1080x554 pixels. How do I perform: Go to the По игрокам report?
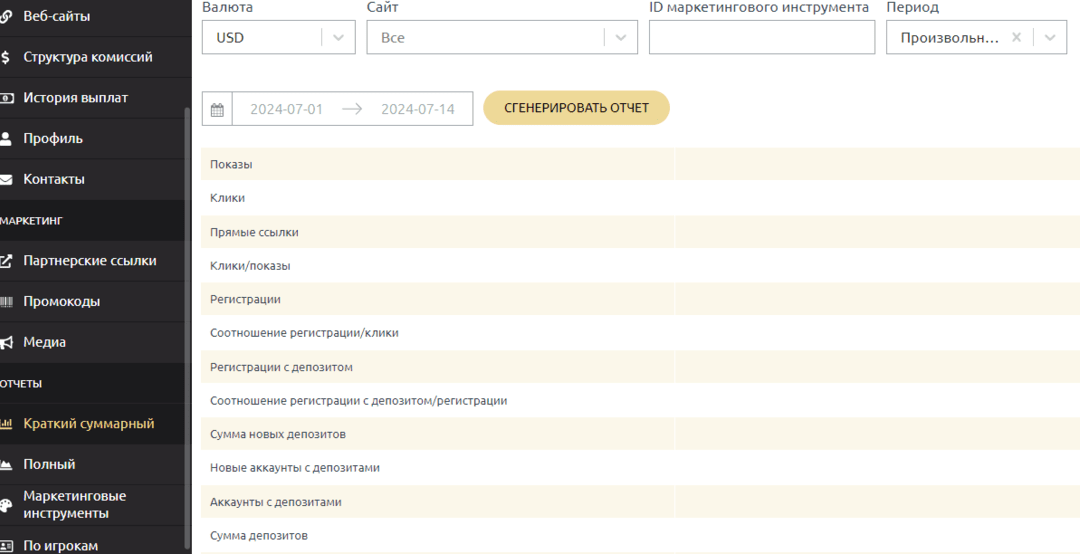coord(60,545)
